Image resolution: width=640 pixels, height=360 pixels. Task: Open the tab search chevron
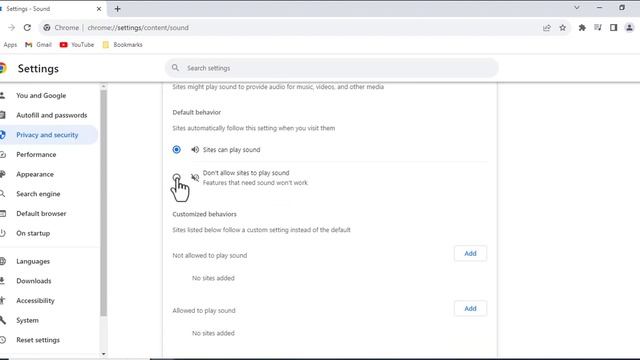[x=577, y=8]
